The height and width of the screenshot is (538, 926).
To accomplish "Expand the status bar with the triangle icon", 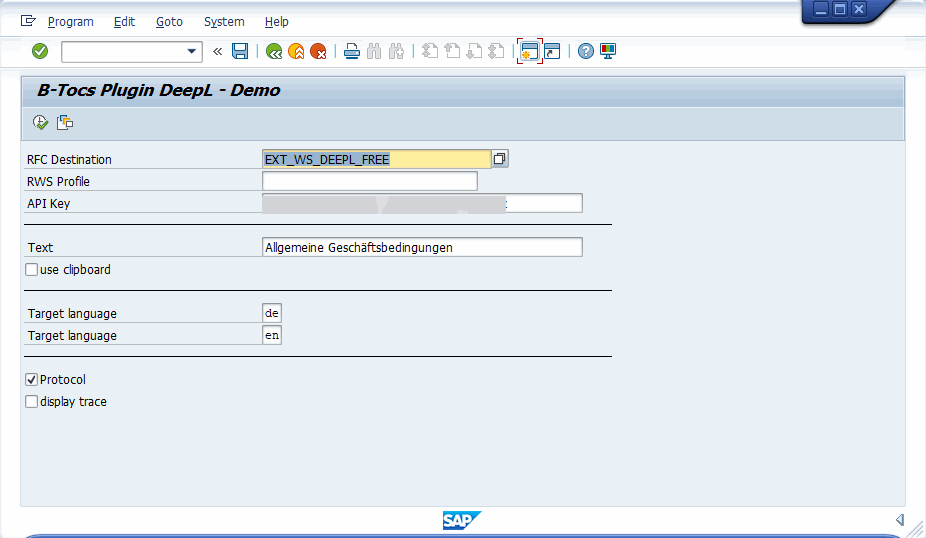I will point(900,520).
